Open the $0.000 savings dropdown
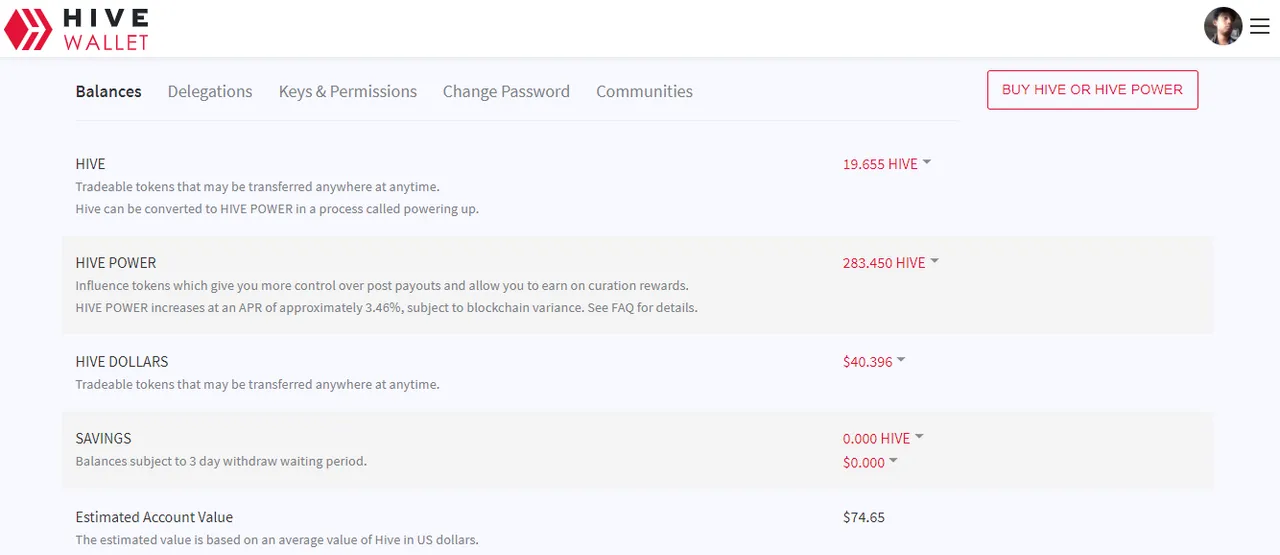This screenshot has height=555, width=1280. tap(870, 462)
